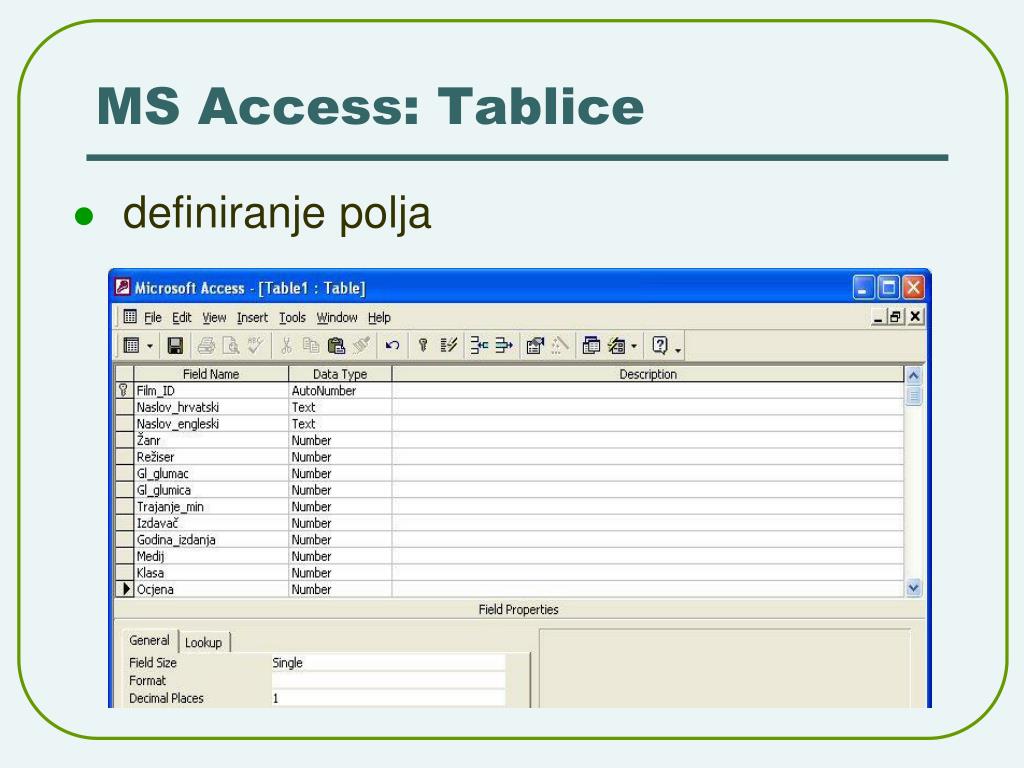The width and height of the screenshot is (1024, 768).
Task: Restore the inner Table1 document window
Action: point(895,317)
